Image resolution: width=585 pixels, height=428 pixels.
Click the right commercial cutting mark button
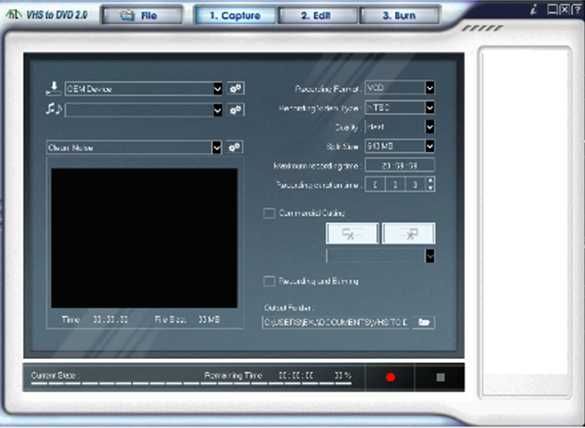point(409,234)
